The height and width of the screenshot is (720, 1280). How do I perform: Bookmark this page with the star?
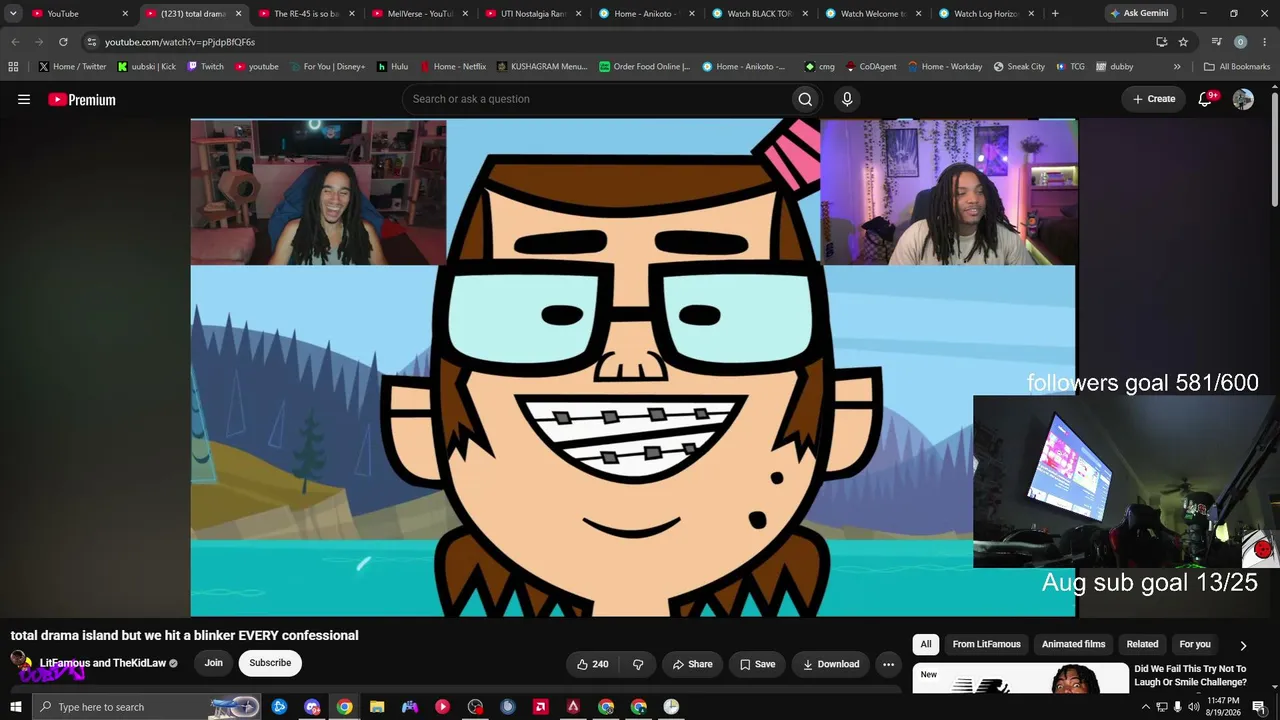1183,42
